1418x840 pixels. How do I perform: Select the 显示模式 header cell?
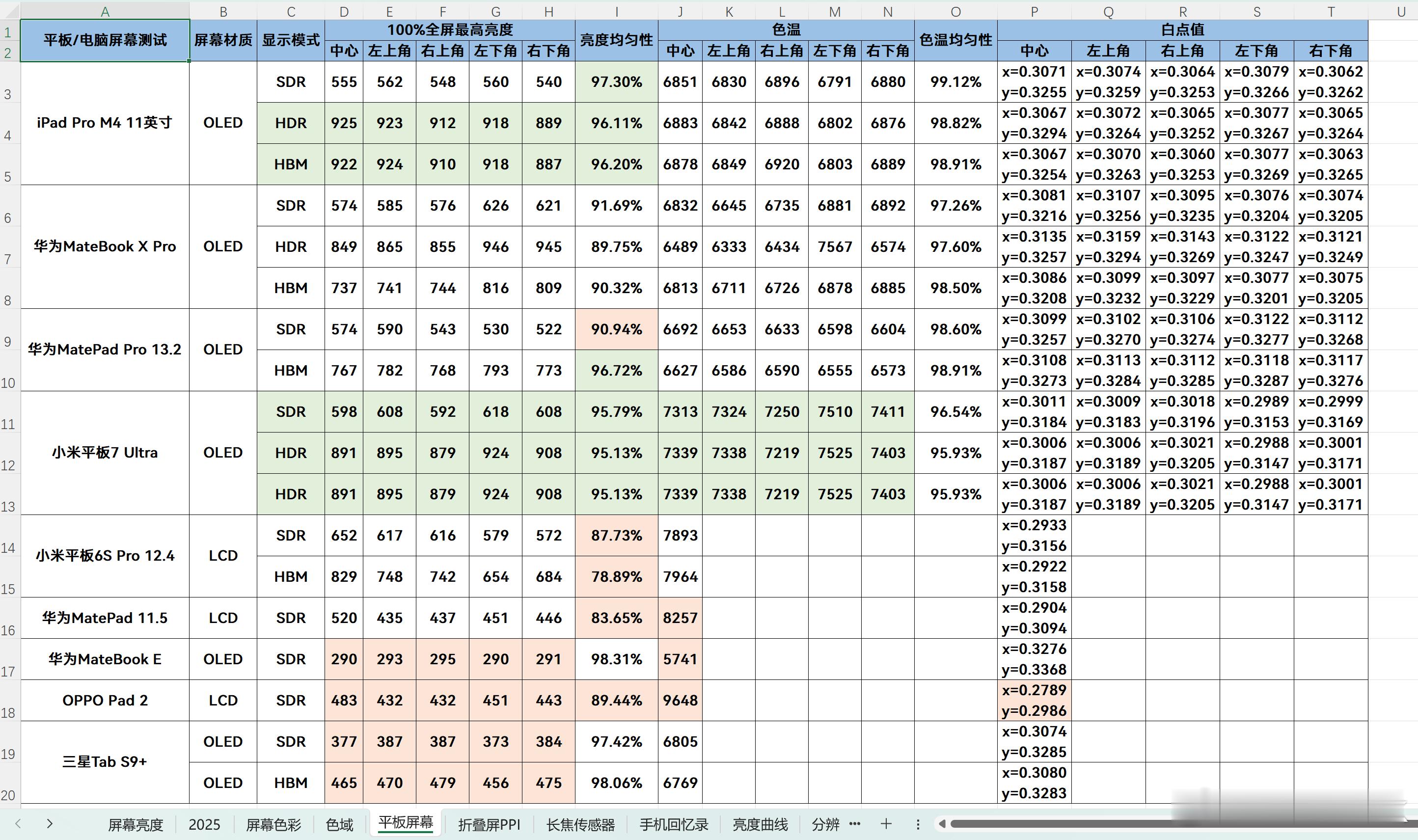(x=291, y=40)
